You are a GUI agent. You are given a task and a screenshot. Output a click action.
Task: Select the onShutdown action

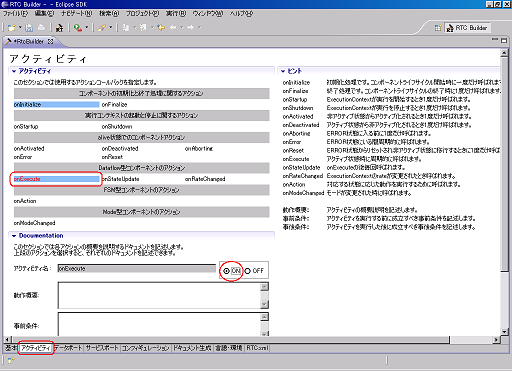pos(117,127)
